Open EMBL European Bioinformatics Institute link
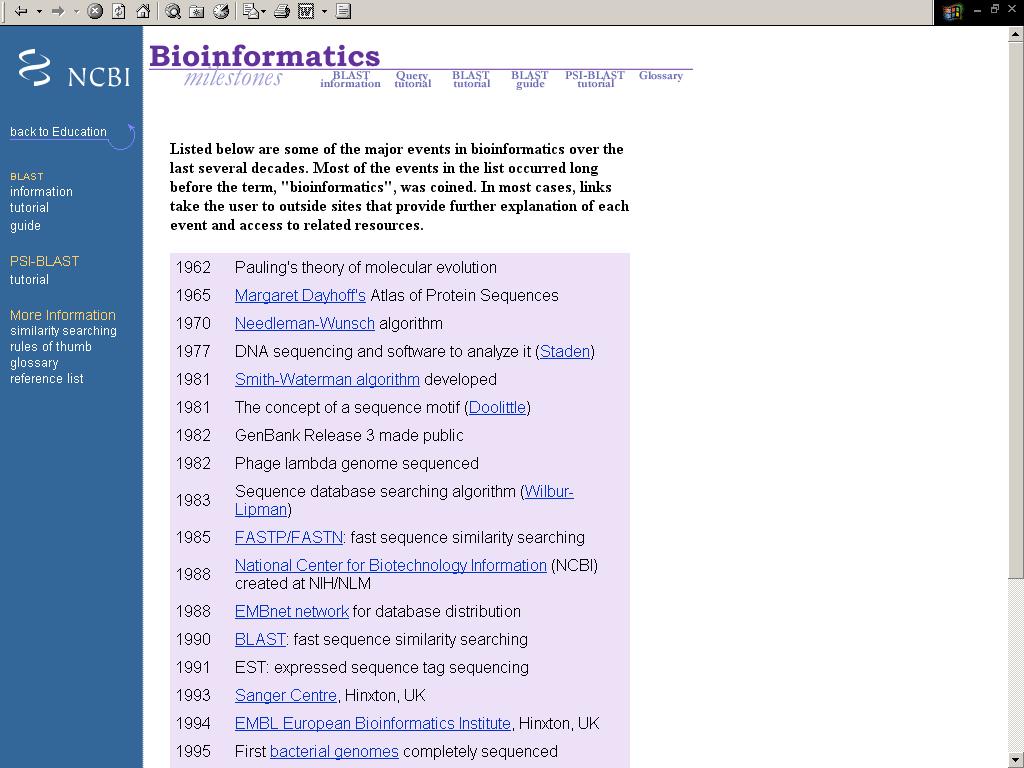 pos(373,724)
